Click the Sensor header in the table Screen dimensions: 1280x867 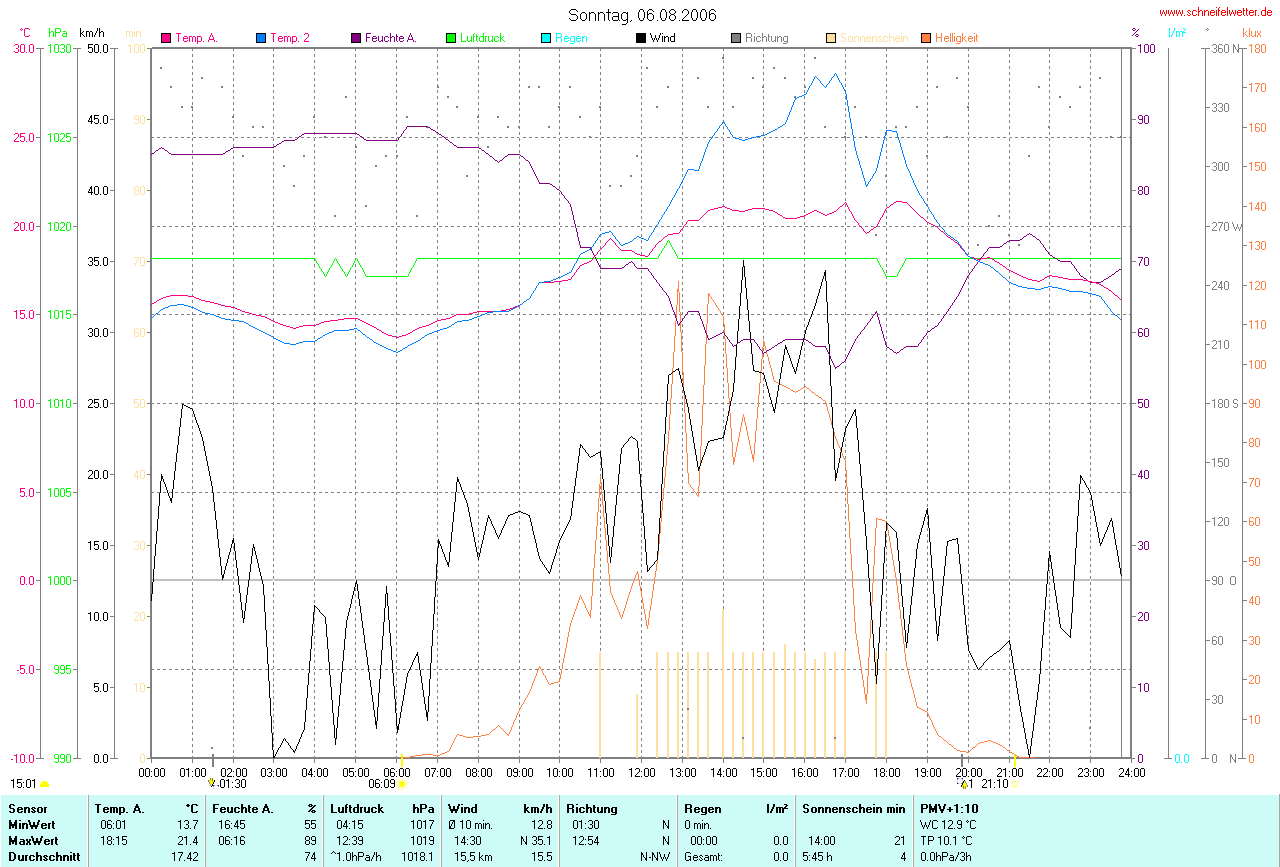click(26, 808)
